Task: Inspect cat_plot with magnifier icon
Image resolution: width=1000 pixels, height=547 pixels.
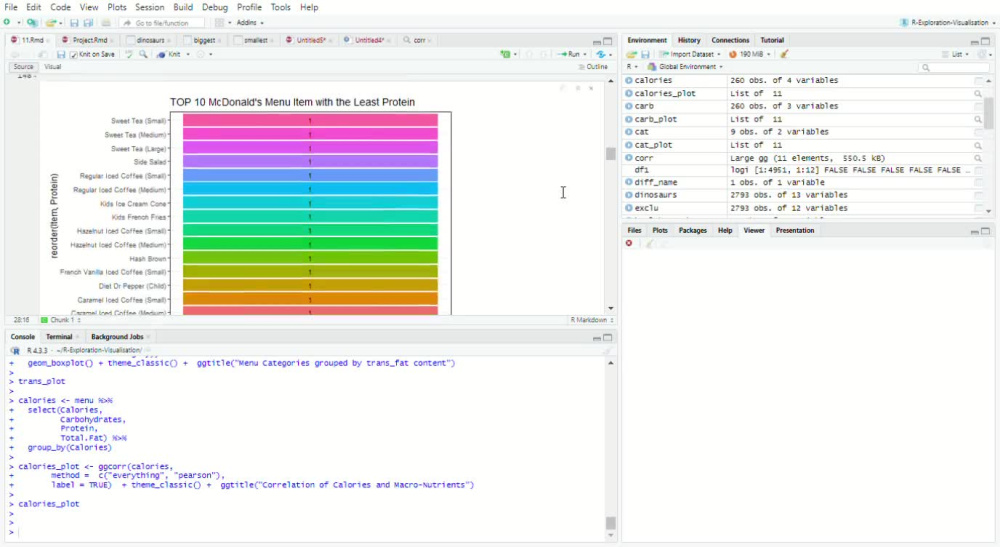Action: [x=978, y=145]
